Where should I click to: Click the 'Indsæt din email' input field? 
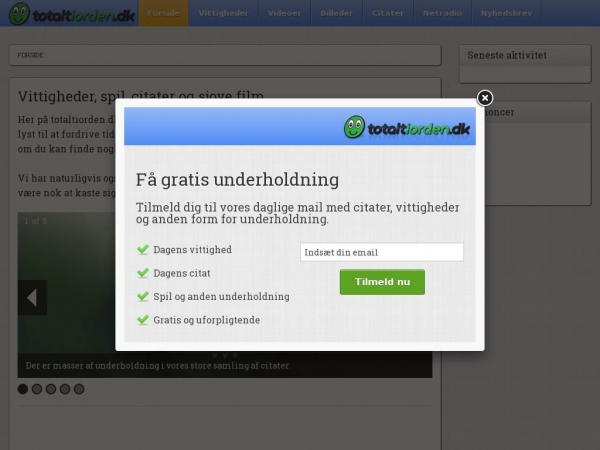click(382, 252)
